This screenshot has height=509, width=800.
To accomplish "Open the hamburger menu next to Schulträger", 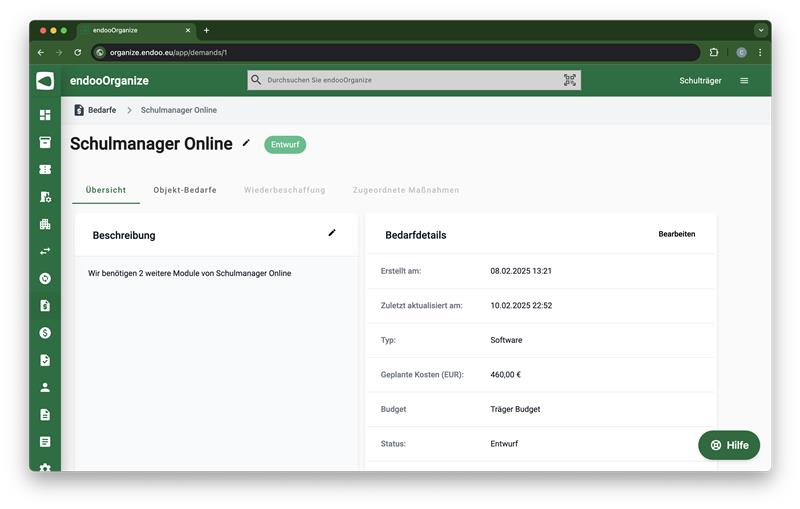I will [744, 81].
